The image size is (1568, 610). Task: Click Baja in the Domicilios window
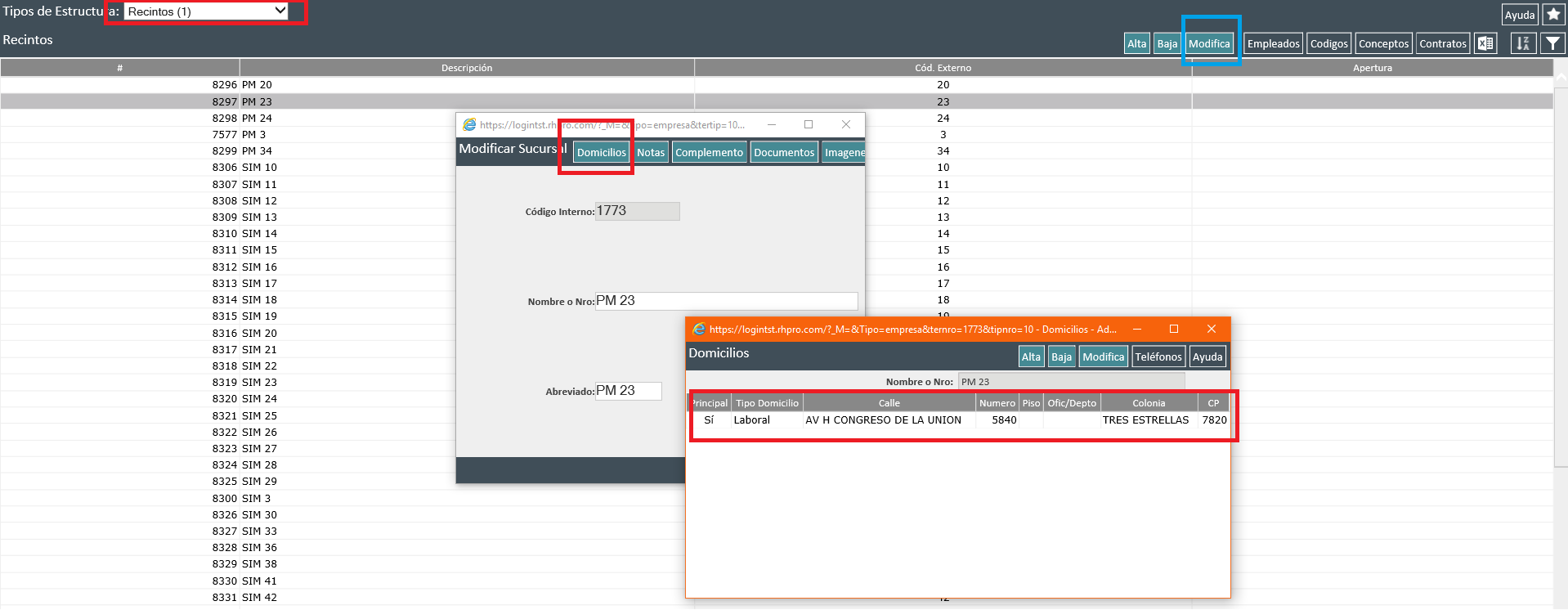pos(1061,357)
